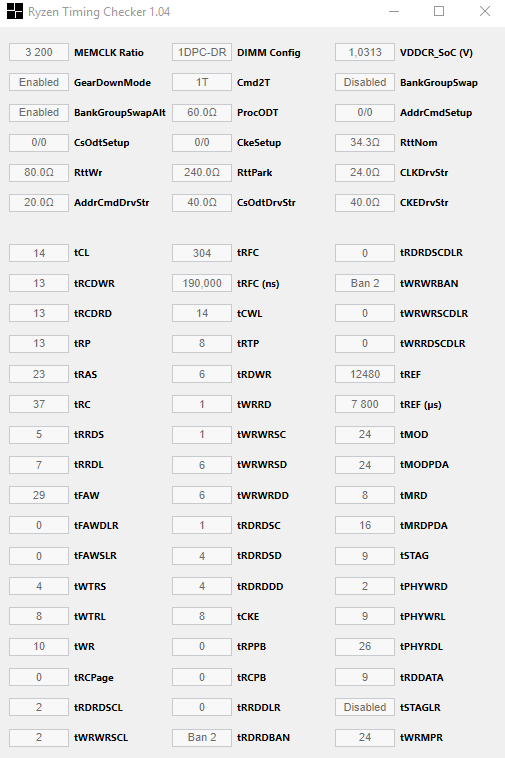Select the GearDownMode Enabled field
Viewport: 505px width, 758px height.
(39, 82)
